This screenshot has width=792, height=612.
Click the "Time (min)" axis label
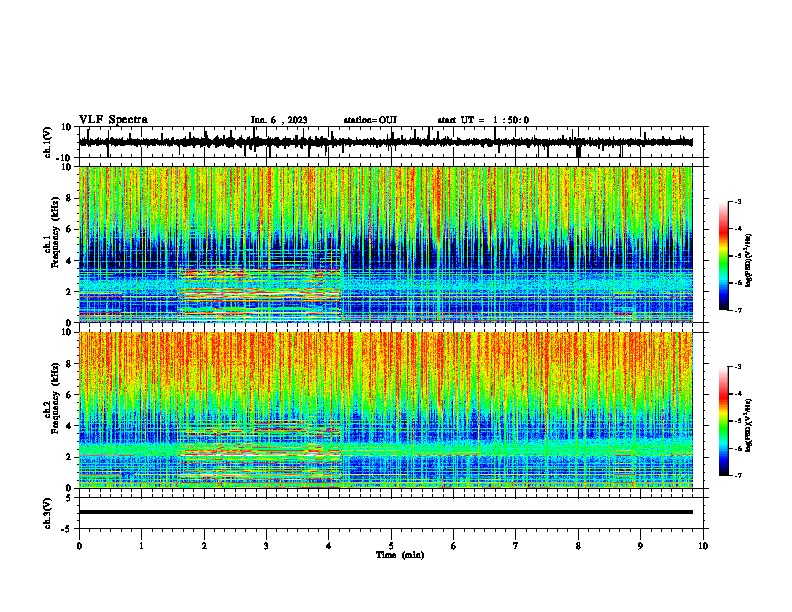(x=400, y=555)
